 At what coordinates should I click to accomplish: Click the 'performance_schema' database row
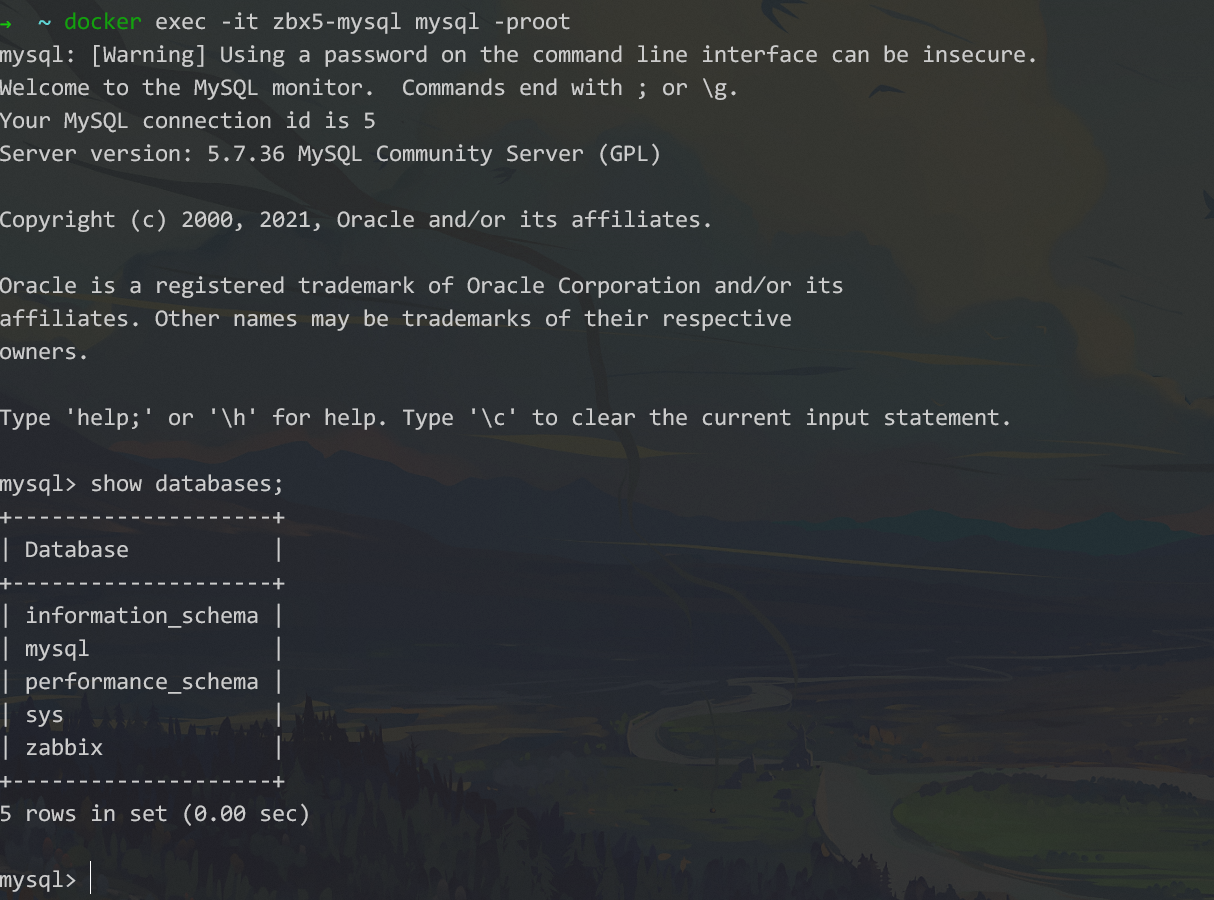[x=141, y=682]
